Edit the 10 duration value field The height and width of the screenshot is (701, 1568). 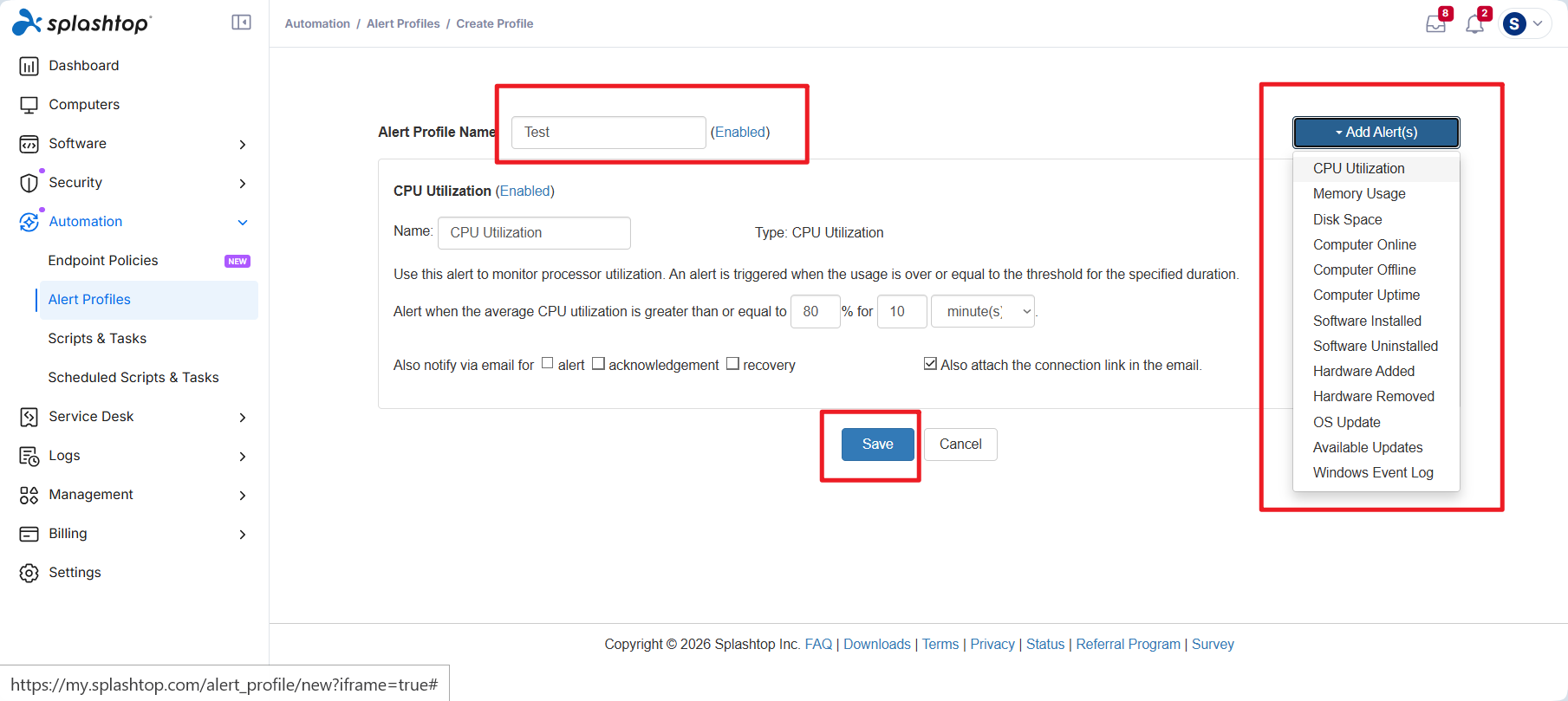(x=901, y=311)
